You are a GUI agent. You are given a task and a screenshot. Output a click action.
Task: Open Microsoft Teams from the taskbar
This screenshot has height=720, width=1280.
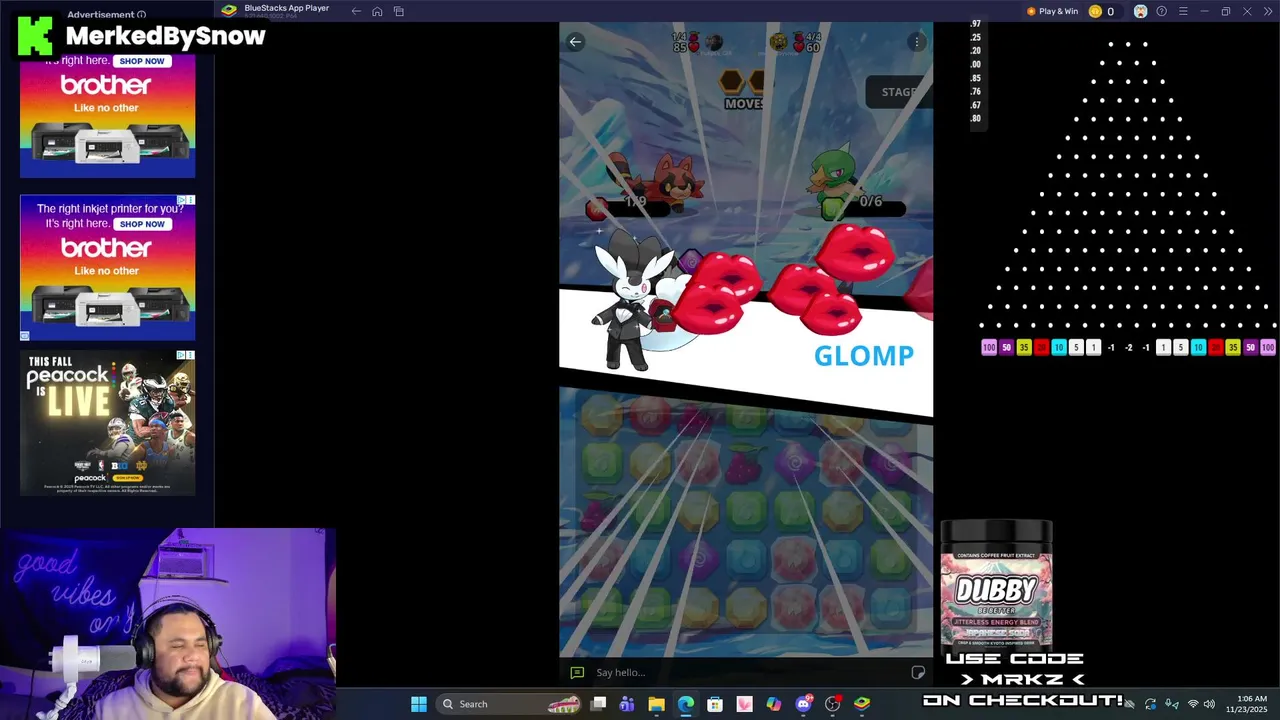tap(627, 704)
